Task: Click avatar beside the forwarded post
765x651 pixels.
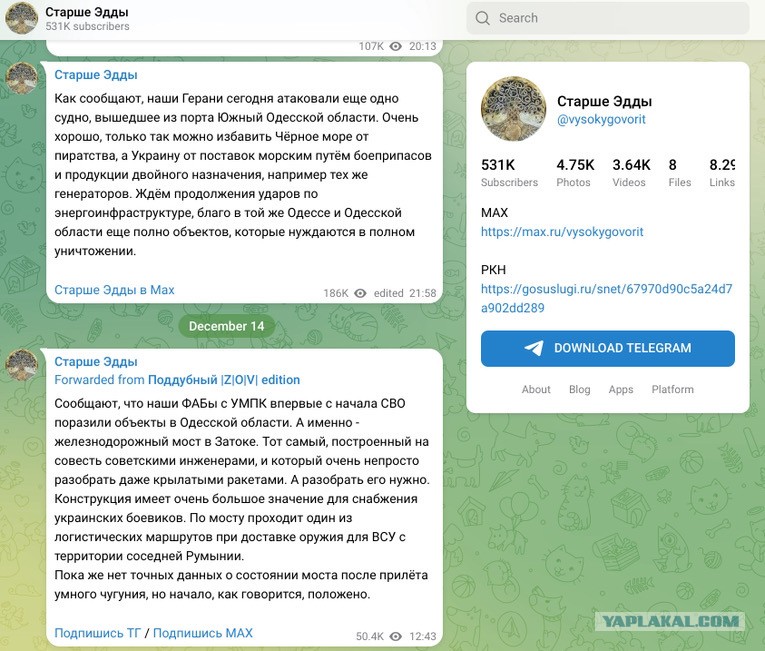Action: pyautogui.click(x=21, y=365)
